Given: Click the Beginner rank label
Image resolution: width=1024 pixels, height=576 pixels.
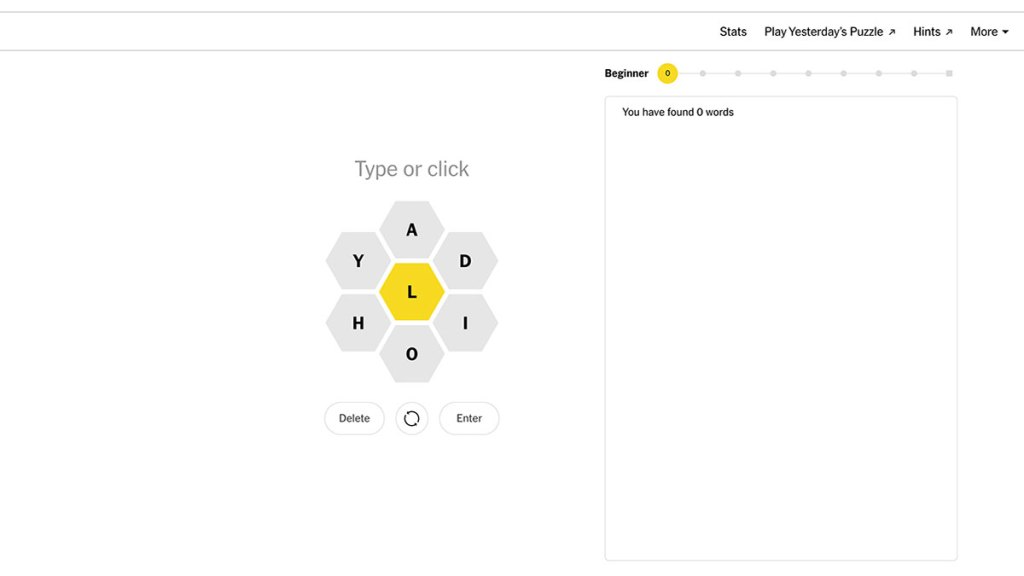Looking at the screenshot, I should tap(626, 73).
